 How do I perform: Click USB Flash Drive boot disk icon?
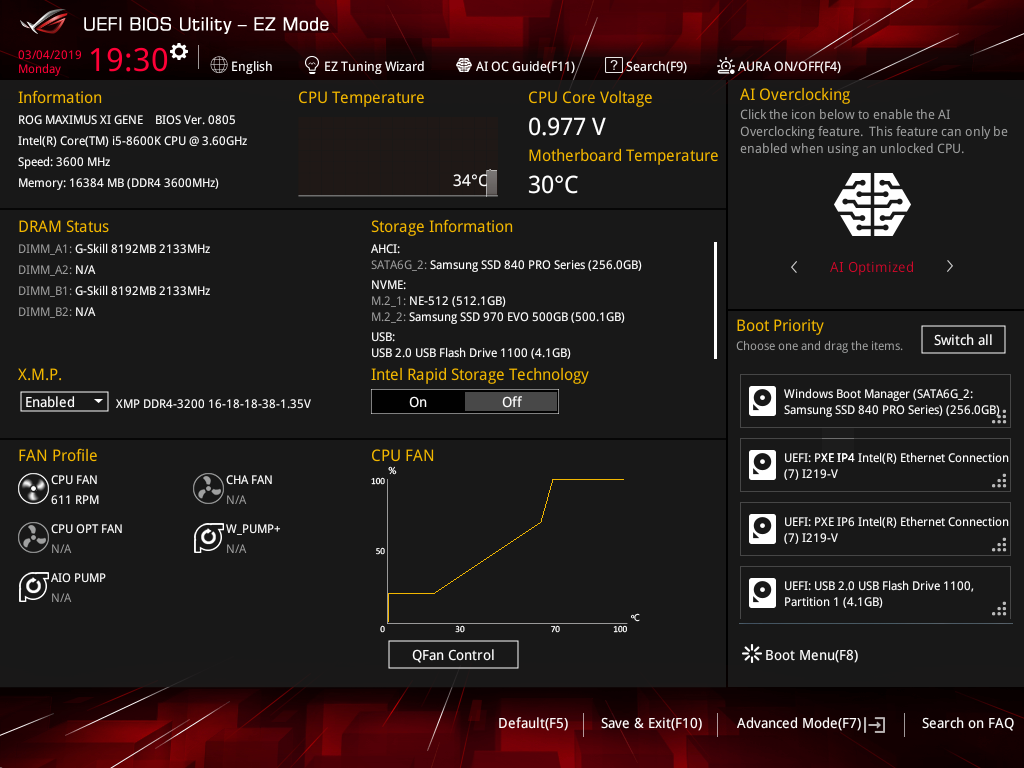coord(762,593)
